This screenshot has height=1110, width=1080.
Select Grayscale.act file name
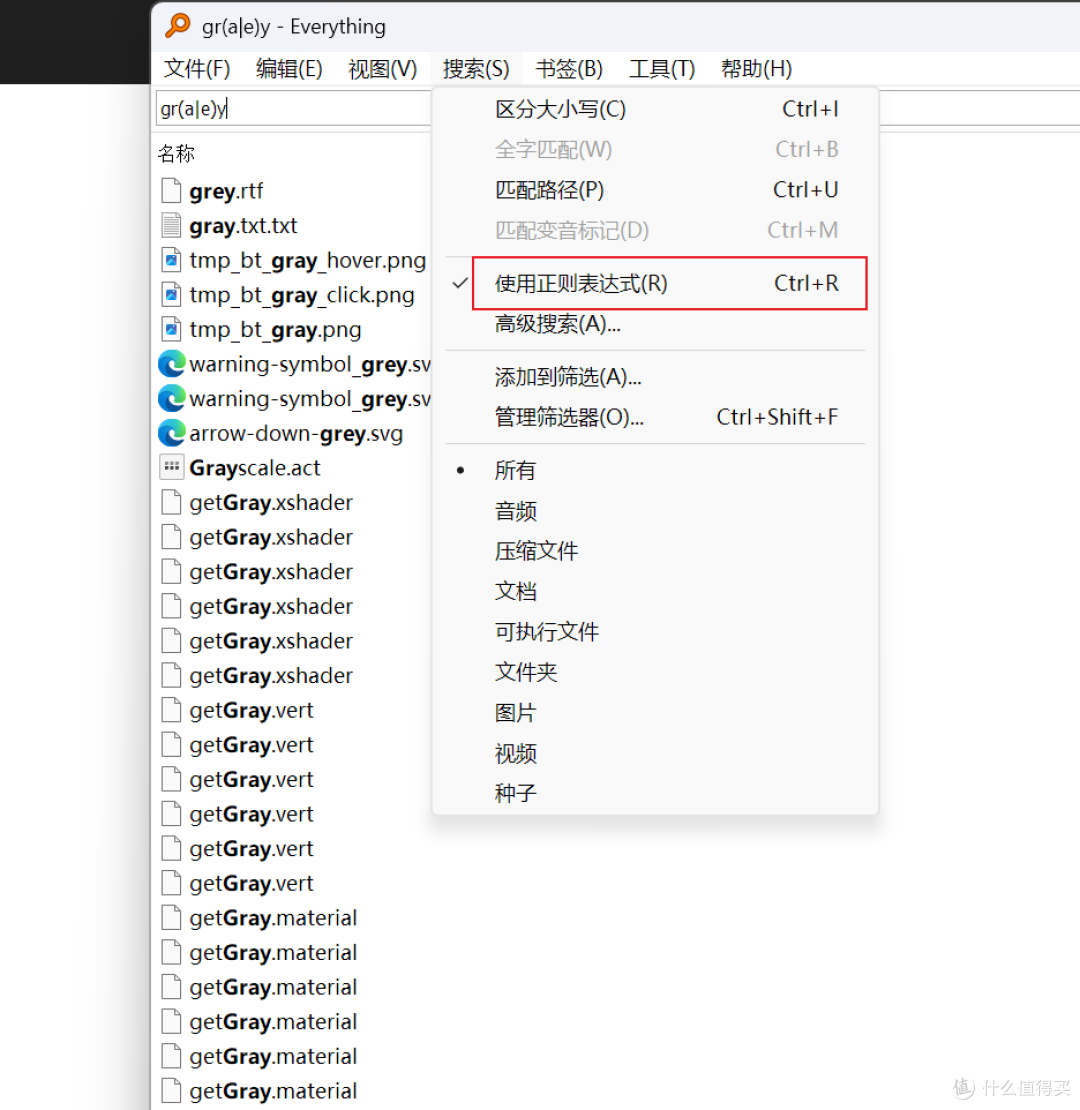(255, 468)
